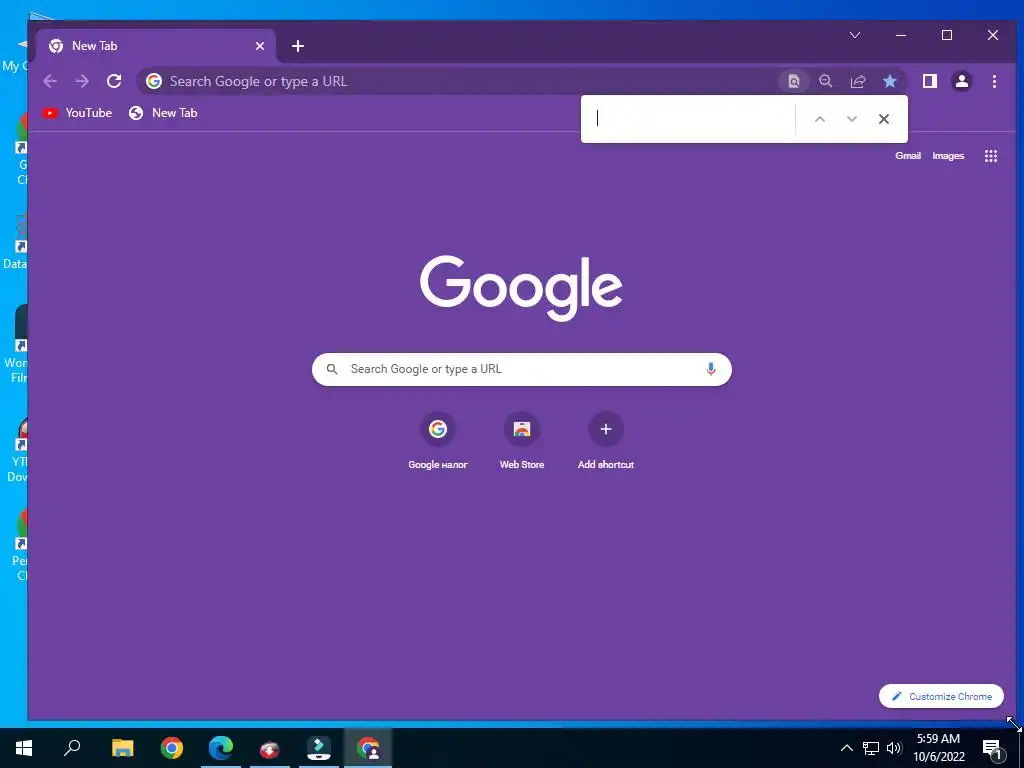Minimize the Chrome window
Screen dimensions: 1024x768
tap(901, 35)
